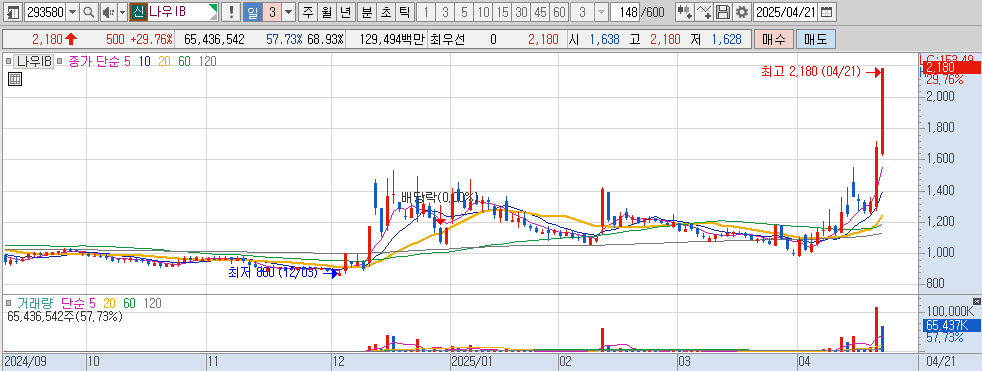
Task: Click the 거래량 volume legend label
Action: [35, 303]
